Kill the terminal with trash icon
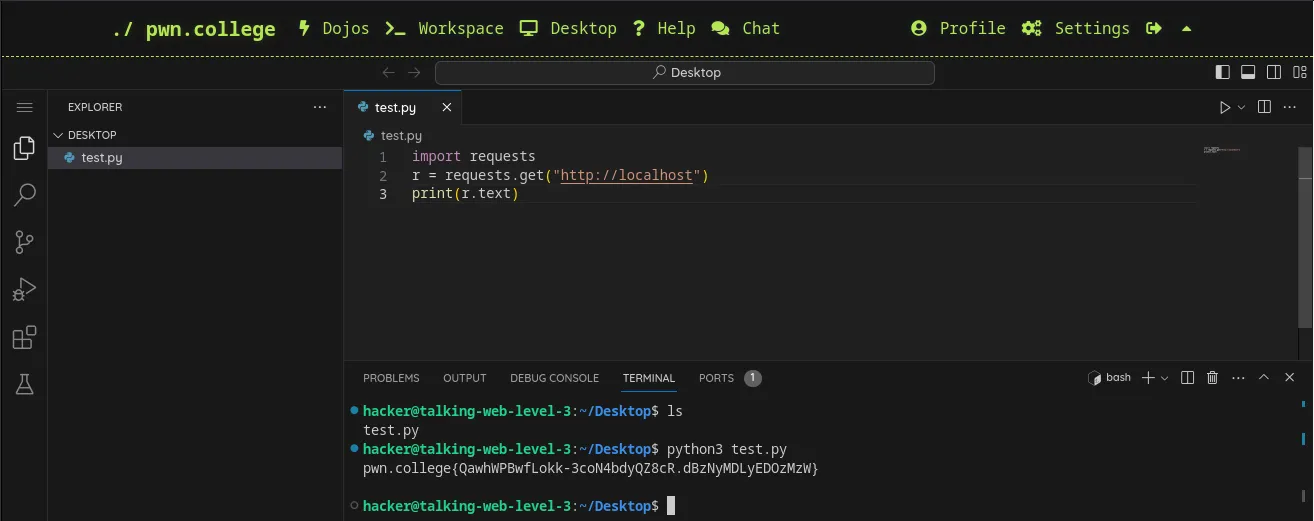 click(1213, 377)
